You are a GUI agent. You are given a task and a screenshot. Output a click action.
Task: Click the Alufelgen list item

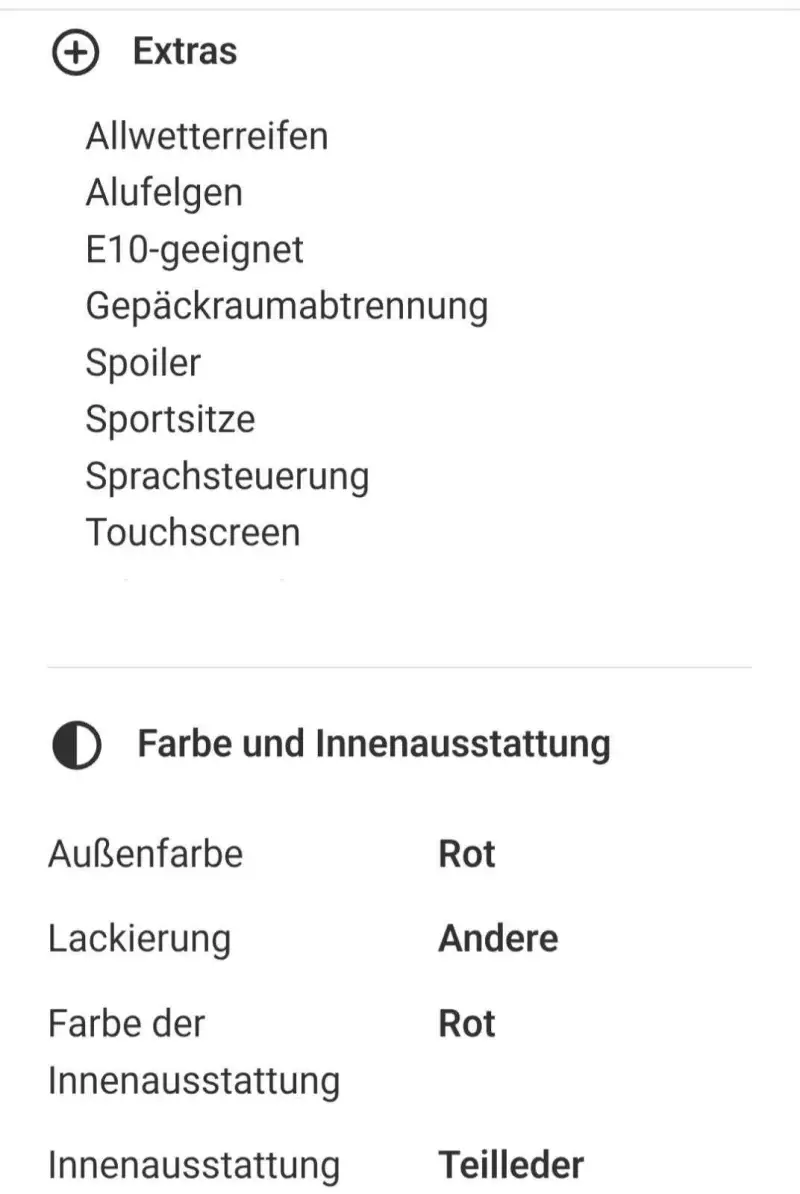click(x=164, y=193)
